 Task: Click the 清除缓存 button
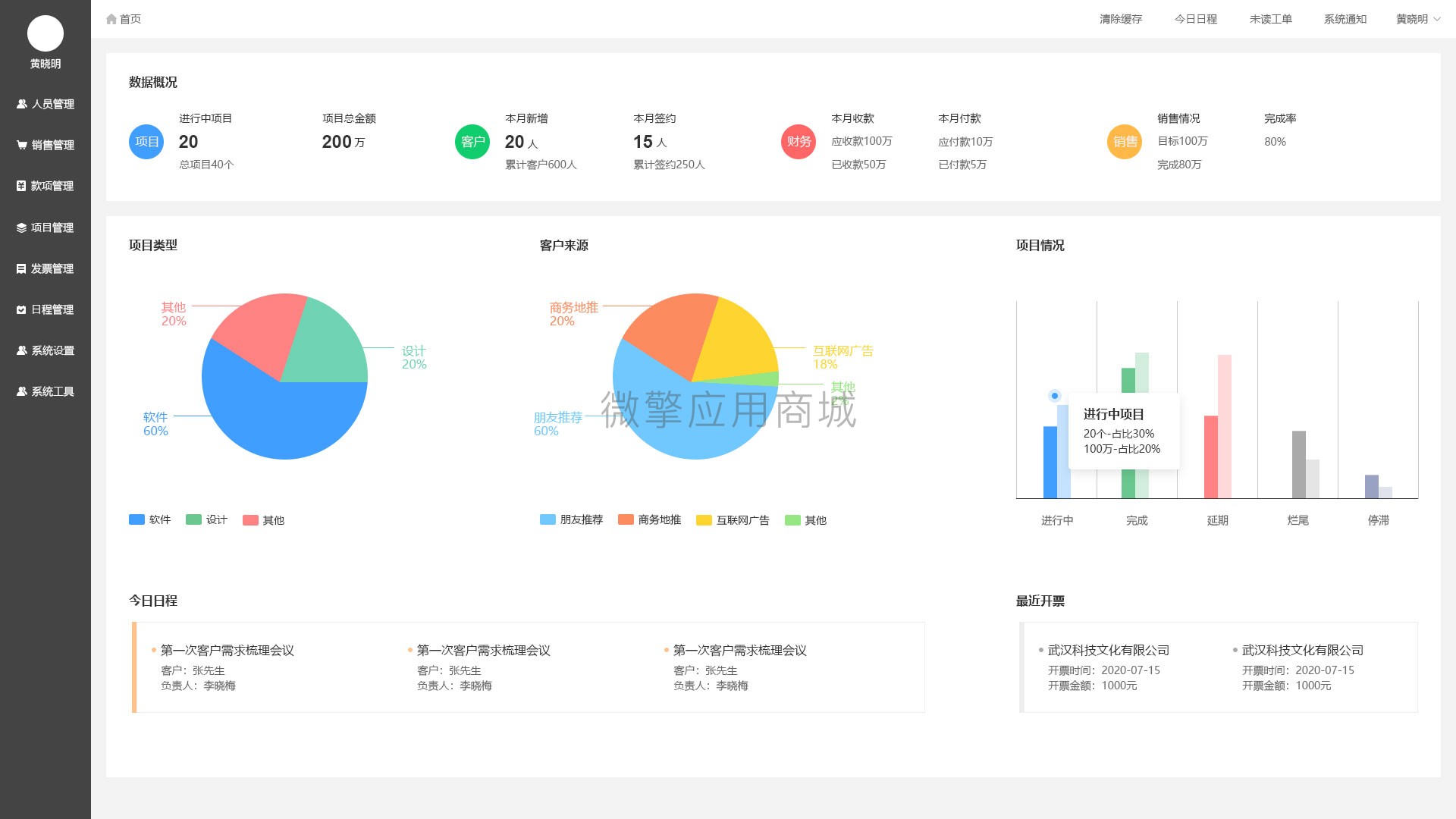tap(1121, 18)
